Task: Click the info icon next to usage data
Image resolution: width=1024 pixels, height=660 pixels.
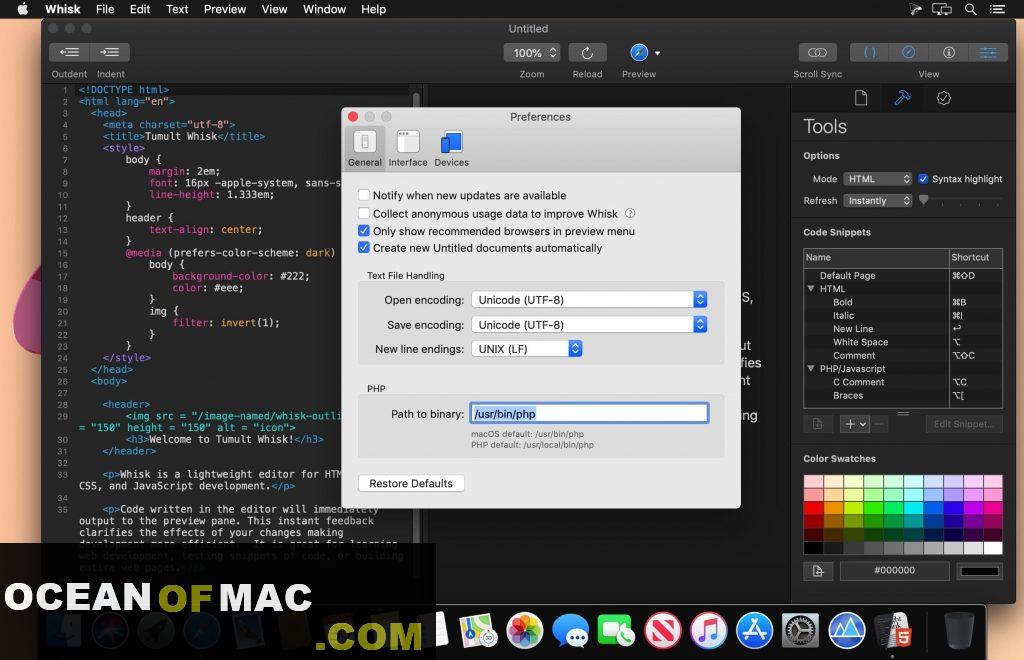Action: [x=630, y=213]
